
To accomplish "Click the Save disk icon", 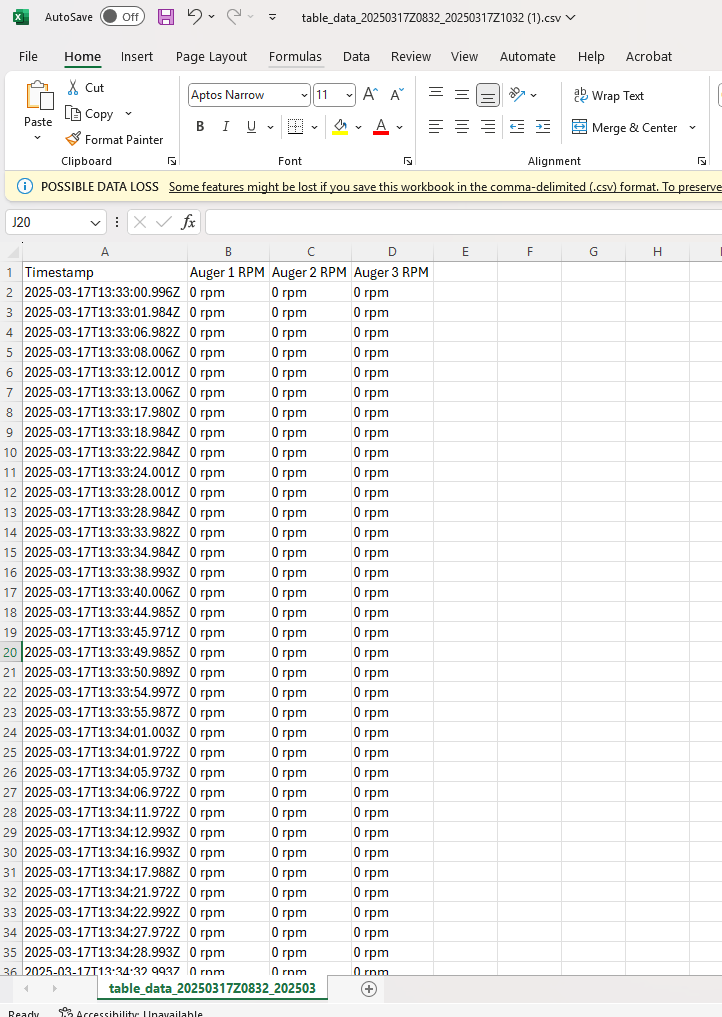I will (166, 18).
